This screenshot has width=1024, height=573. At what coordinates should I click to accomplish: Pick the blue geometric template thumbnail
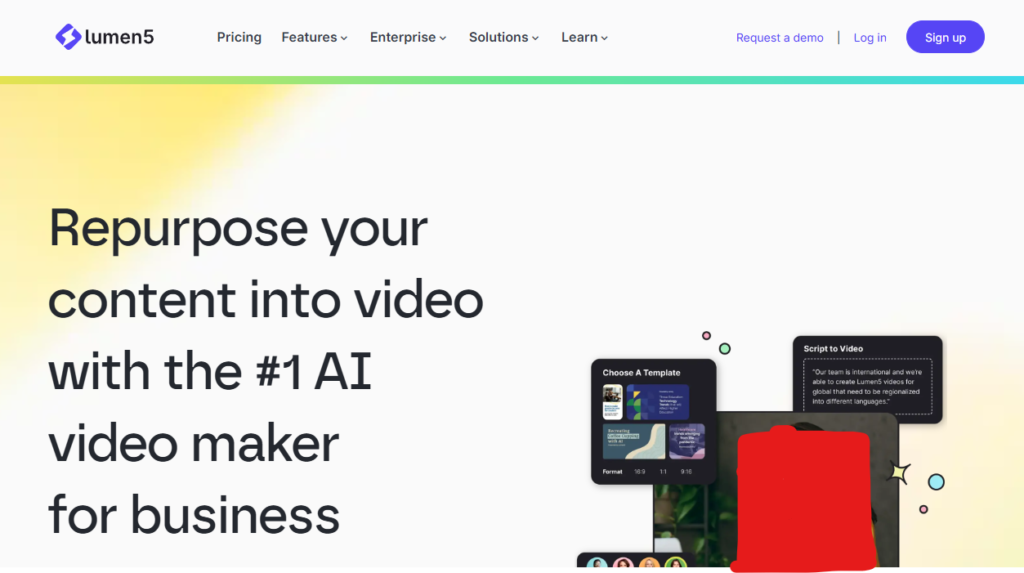pos(658,402)
